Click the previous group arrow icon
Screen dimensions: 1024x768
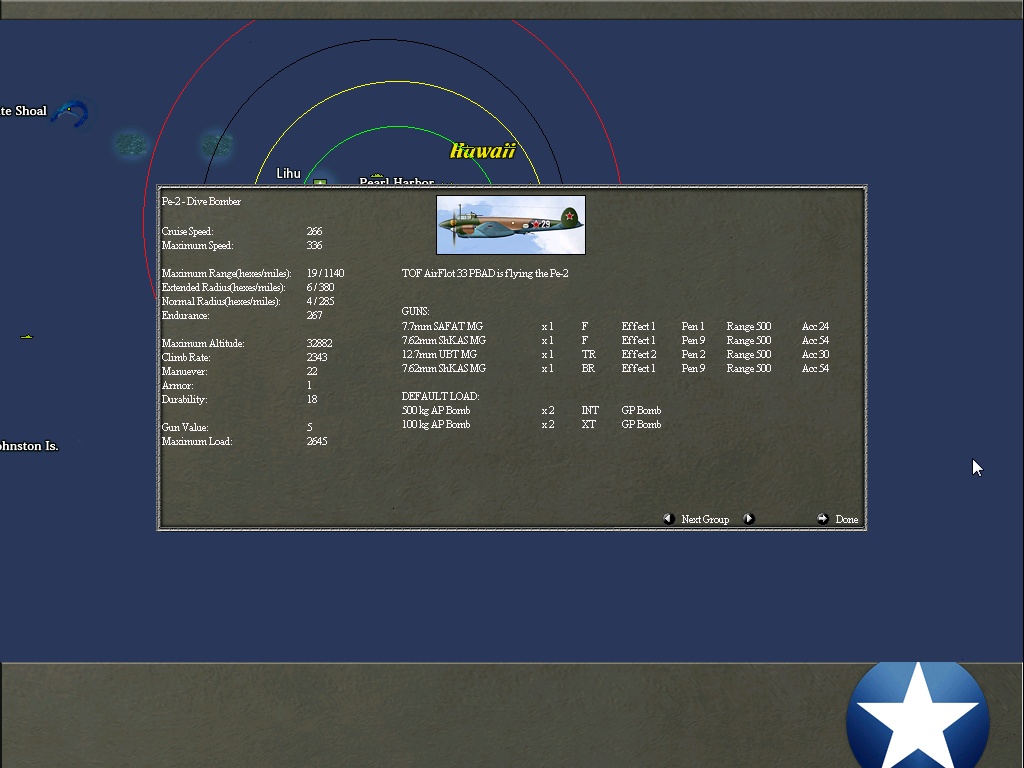click(668, 519)
